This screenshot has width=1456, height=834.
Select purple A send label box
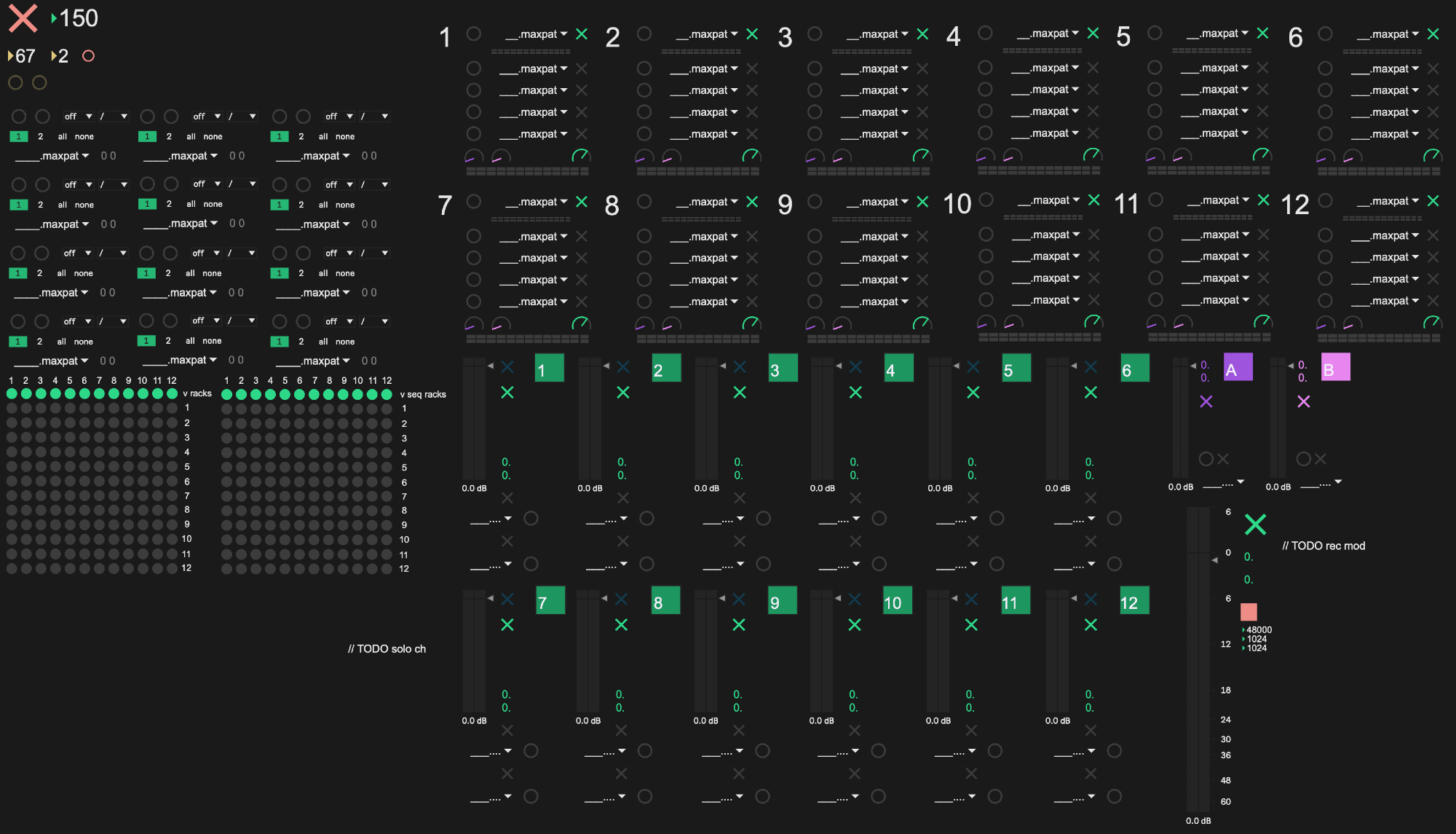[x=1238, y=368]
